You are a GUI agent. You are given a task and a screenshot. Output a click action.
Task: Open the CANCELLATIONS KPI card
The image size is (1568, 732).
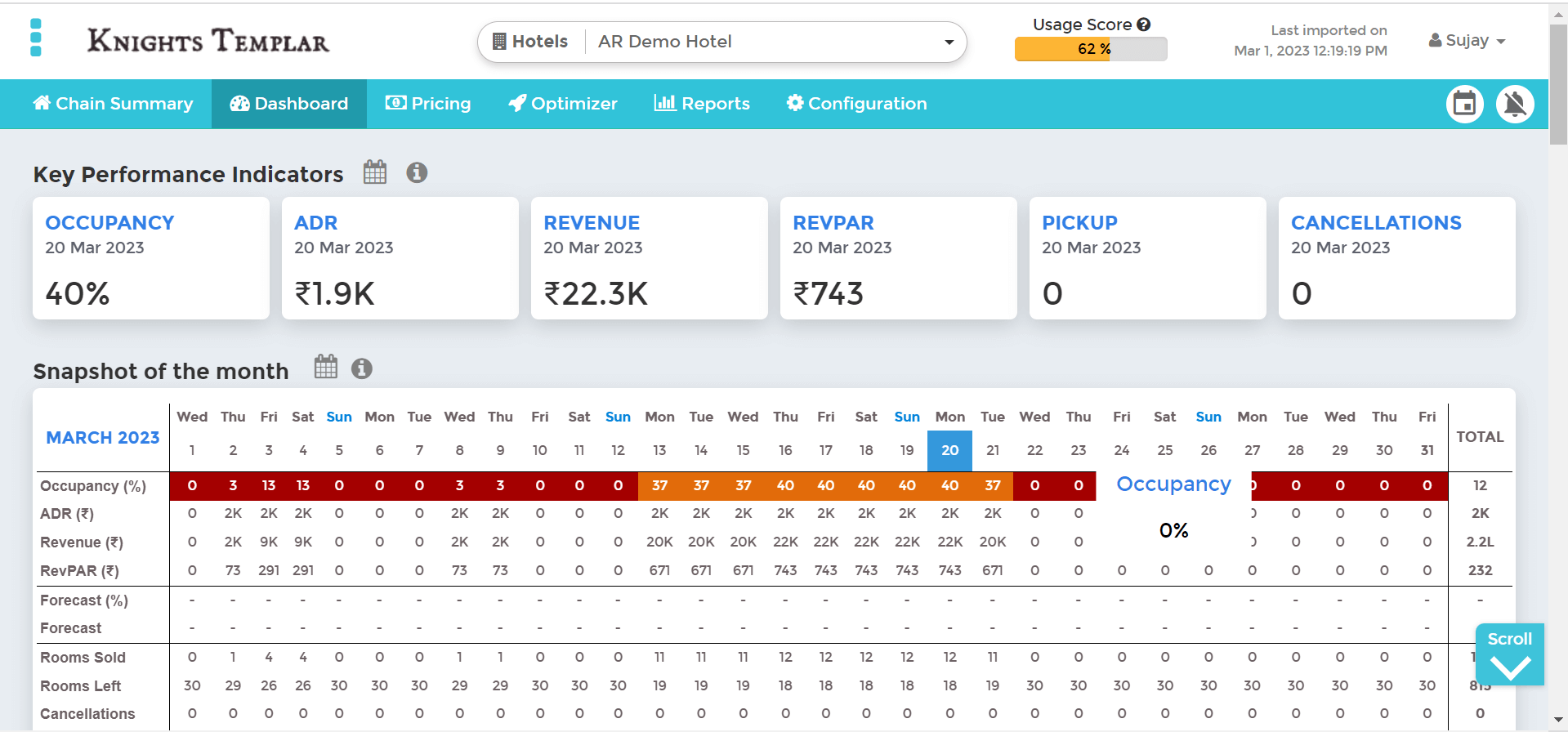pos(1397,258)
